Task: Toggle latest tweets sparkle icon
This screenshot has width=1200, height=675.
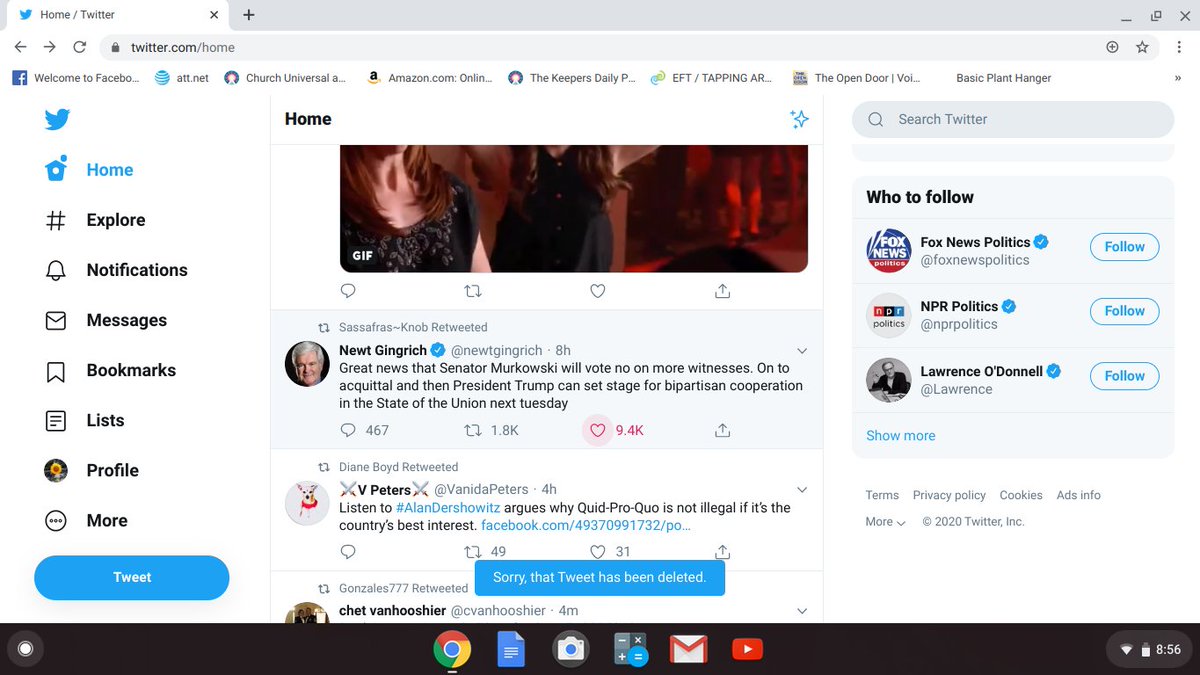Action: click(x=799, y=119)
